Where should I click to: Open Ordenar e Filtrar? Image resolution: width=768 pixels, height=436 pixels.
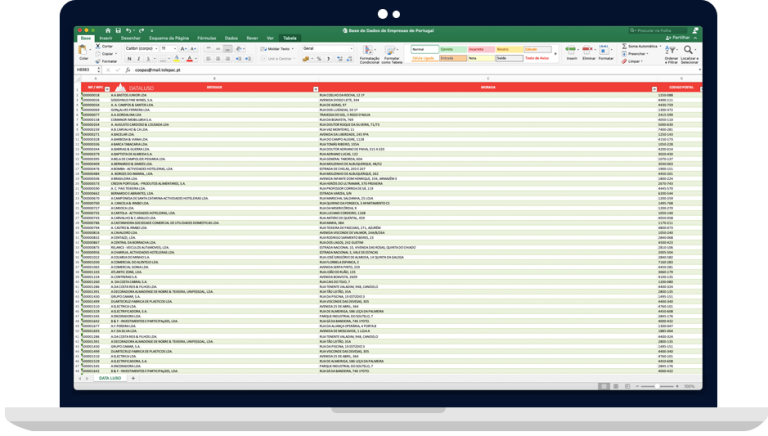click(672, 54)
